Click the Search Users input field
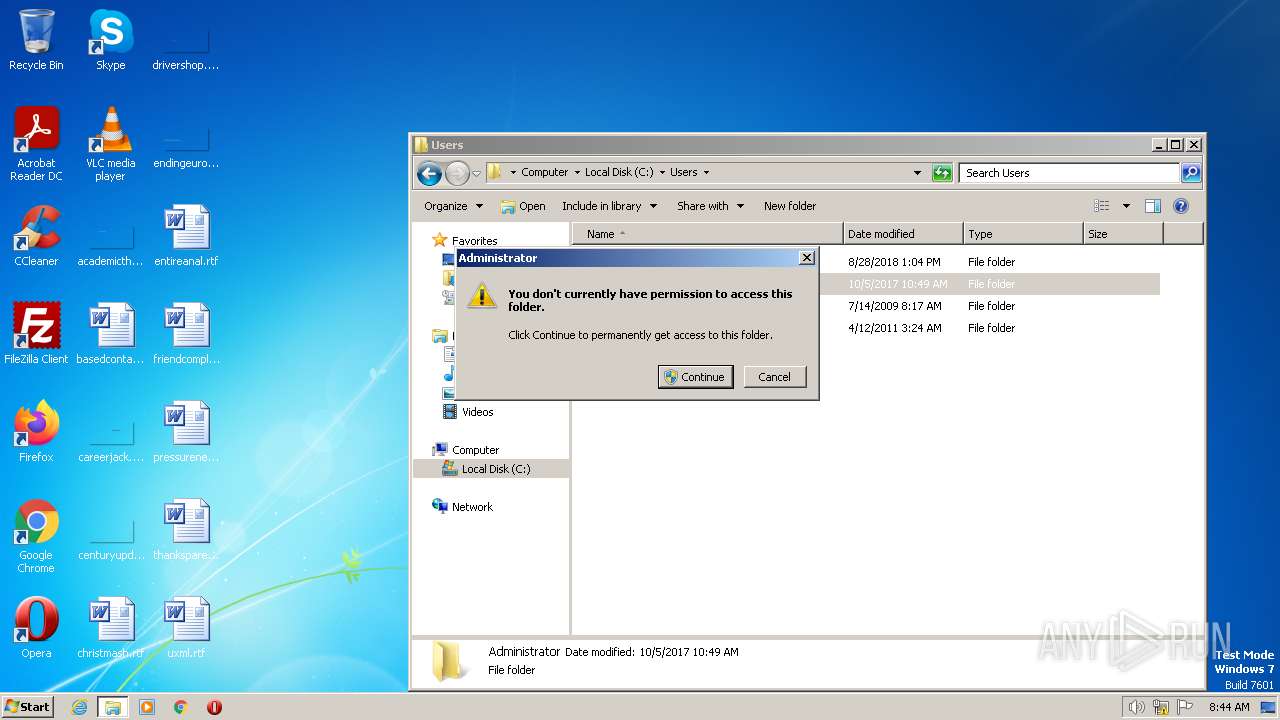Image resolution: width=1280 pixels, height=720 pixels. 1069,173
